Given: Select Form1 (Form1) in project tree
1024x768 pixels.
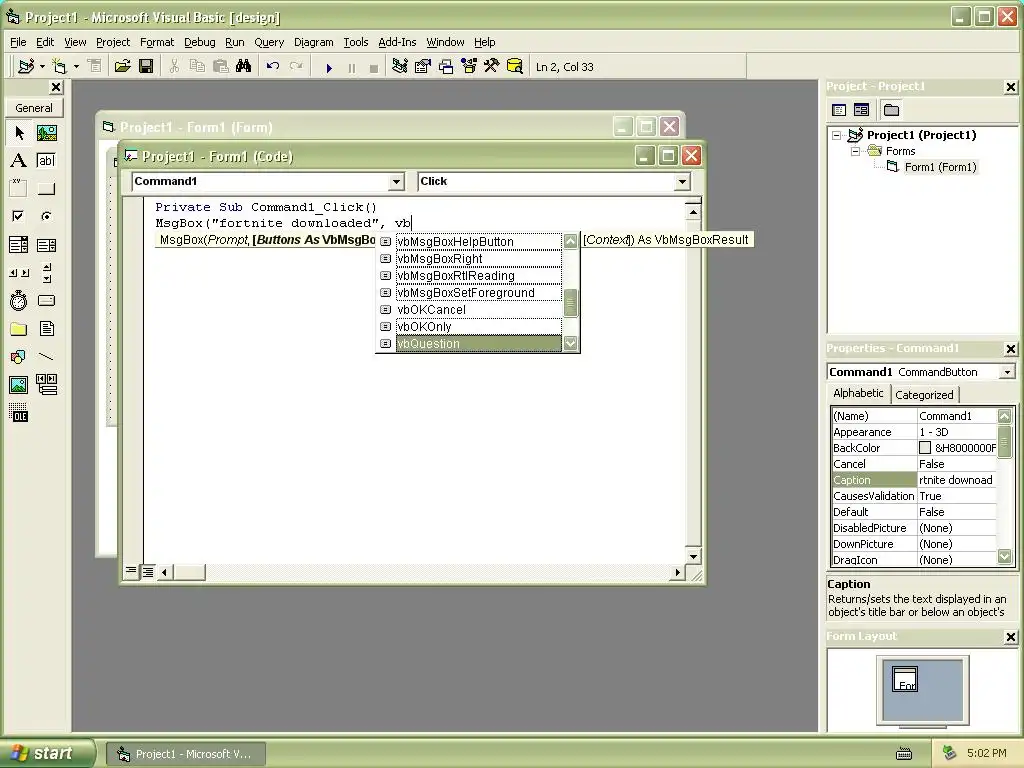Looking at the screenshot, I should point(940,167).
